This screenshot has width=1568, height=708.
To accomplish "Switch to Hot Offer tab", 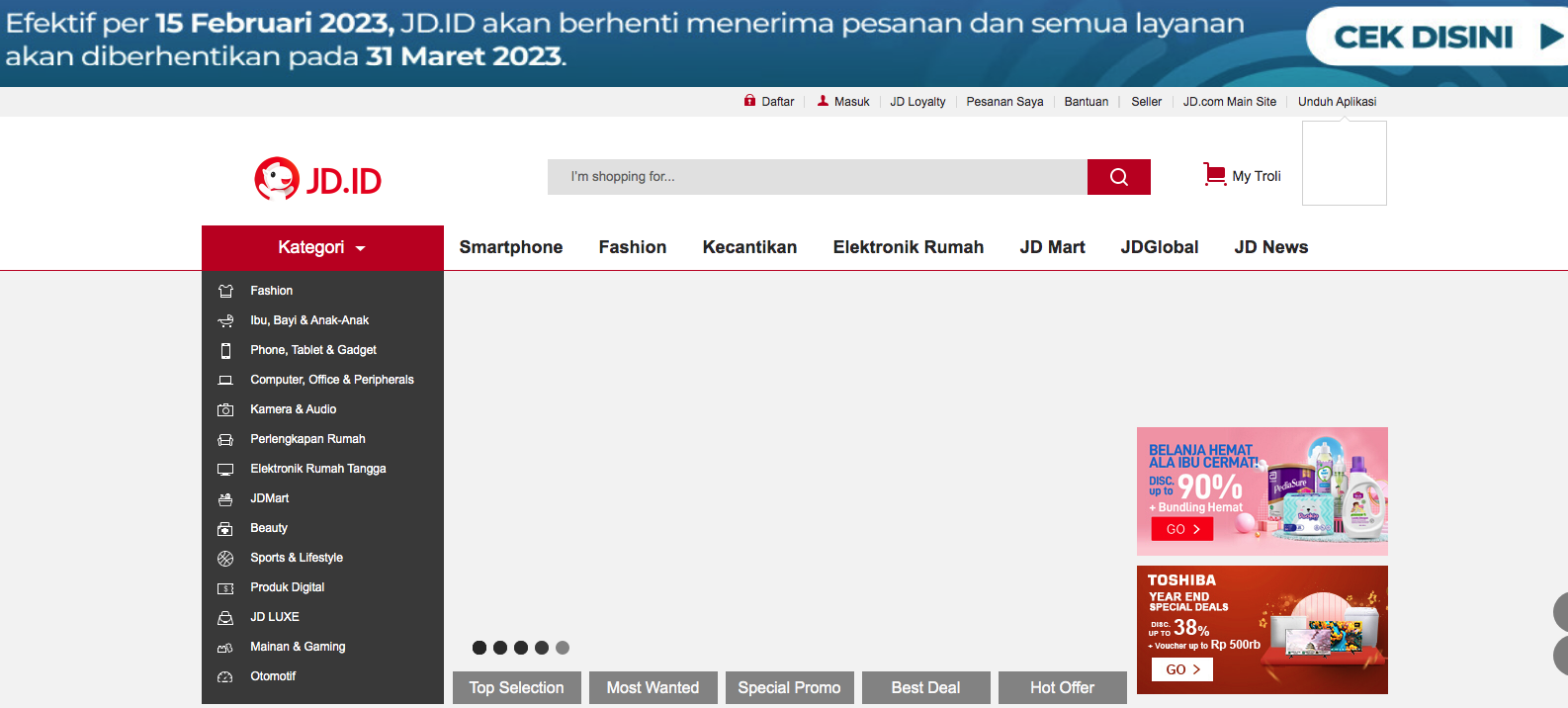I will click(x=1063, y=688).
